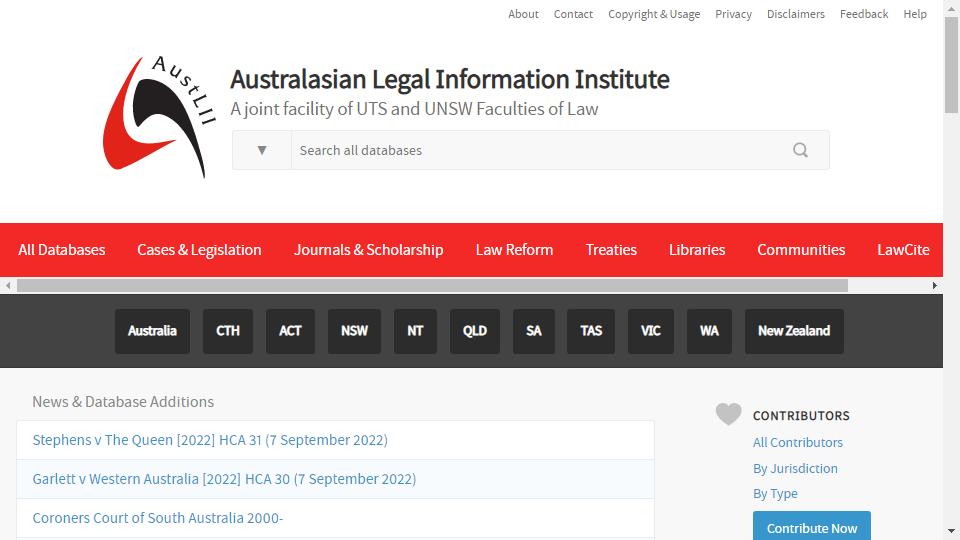Open the Disclaimers link

[795, 14]
